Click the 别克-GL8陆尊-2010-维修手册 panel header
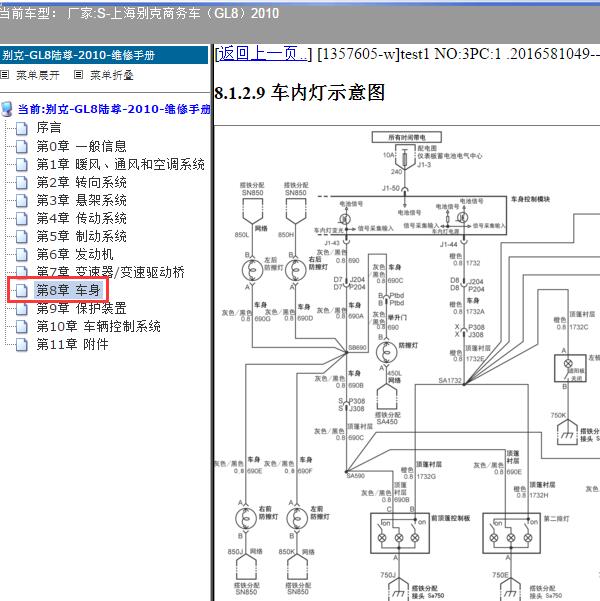The image size is (600, 601). (x=104, y=55)
